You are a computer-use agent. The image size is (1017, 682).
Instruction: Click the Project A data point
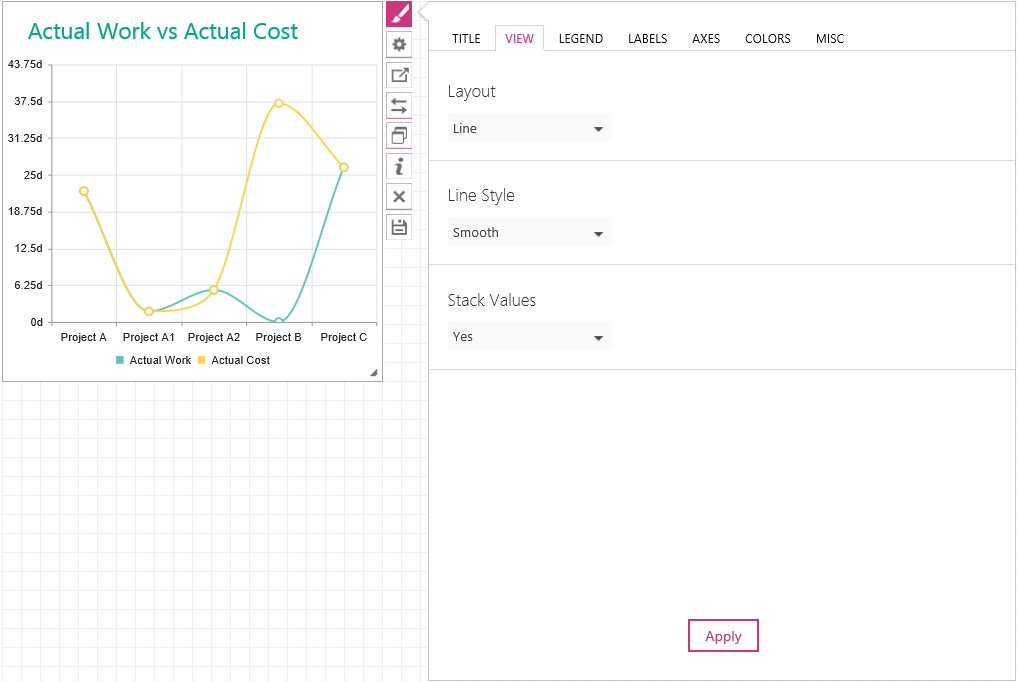click(84, 191)
